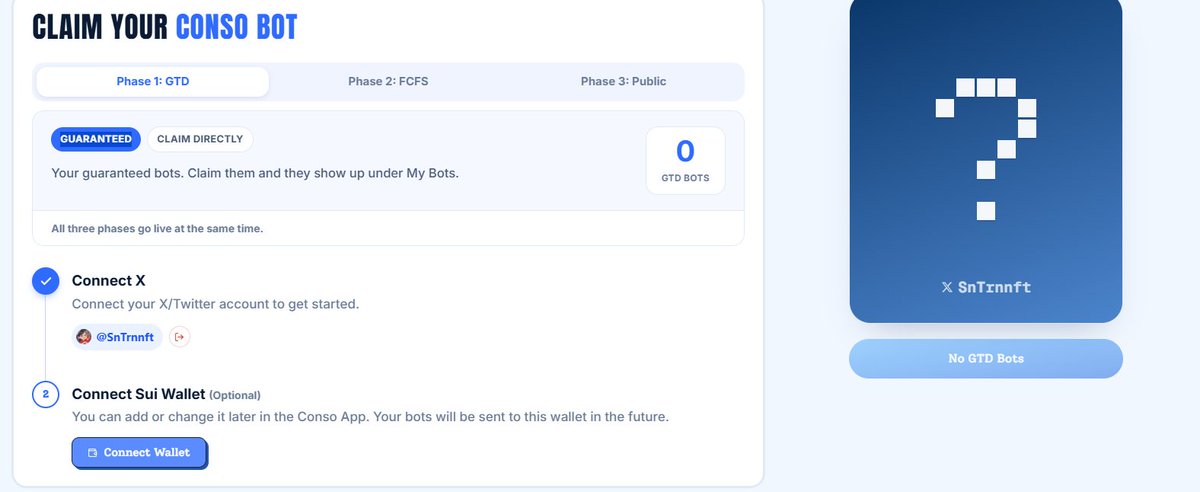Viewport: 1200px width, 492px height.
Task: Switch to Phase 1: GTD tab
Action: 153,82
